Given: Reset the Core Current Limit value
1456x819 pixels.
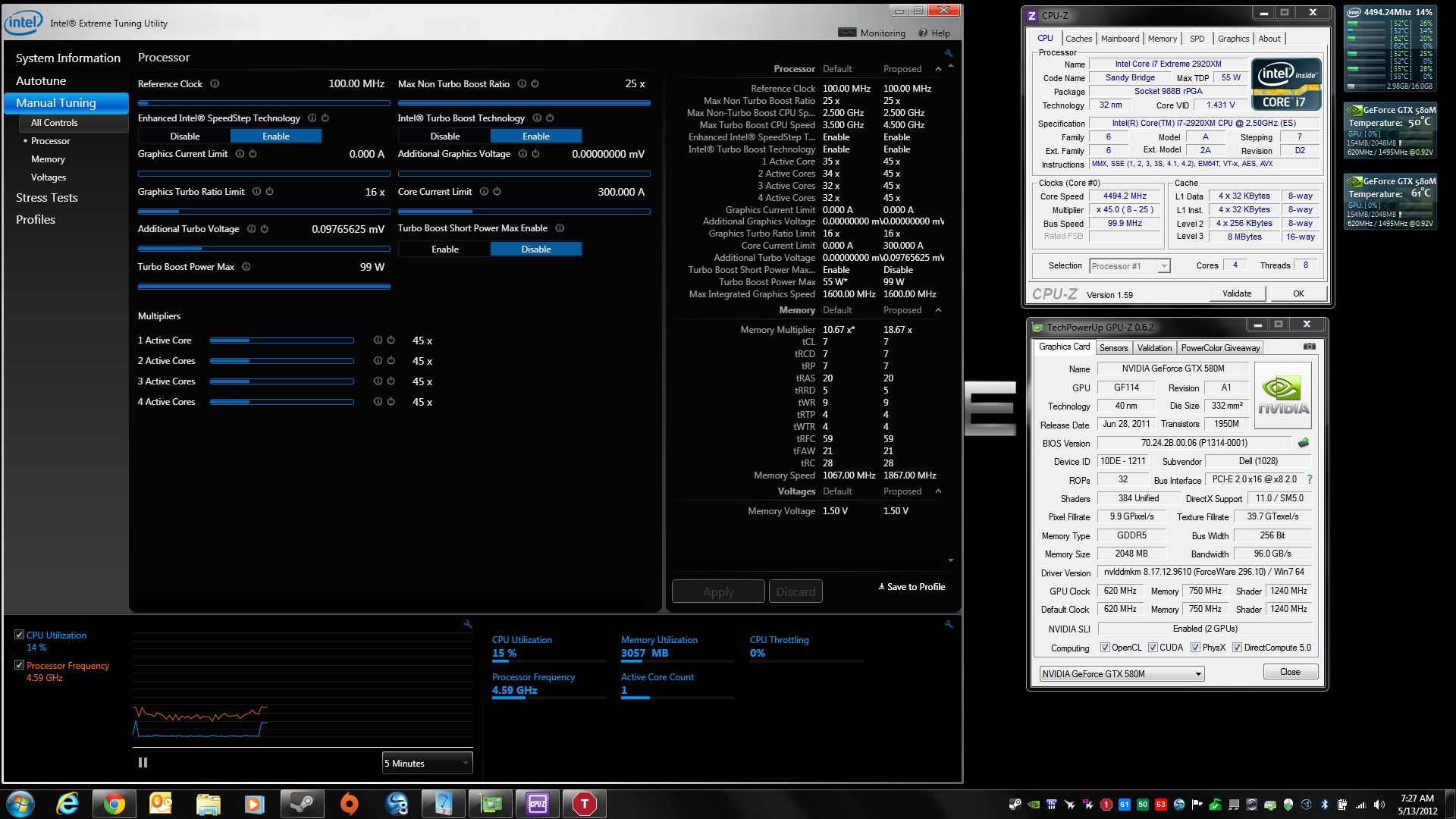Looking at the screenshot, I should tap(497, 192).
